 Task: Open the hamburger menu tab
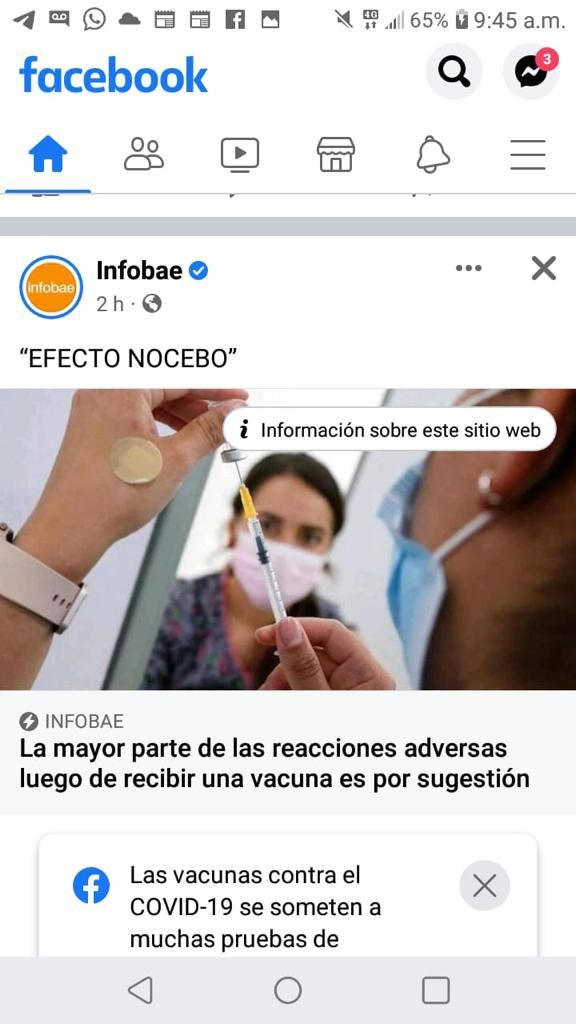click(x=528, y=155)
